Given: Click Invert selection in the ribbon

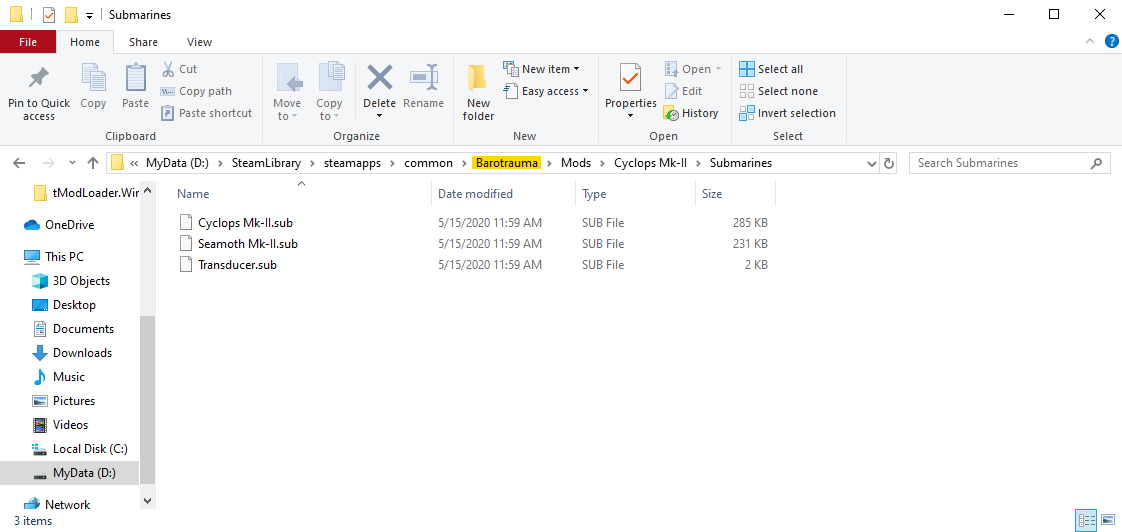Looking at the screenshot, I should pos(788,113).
